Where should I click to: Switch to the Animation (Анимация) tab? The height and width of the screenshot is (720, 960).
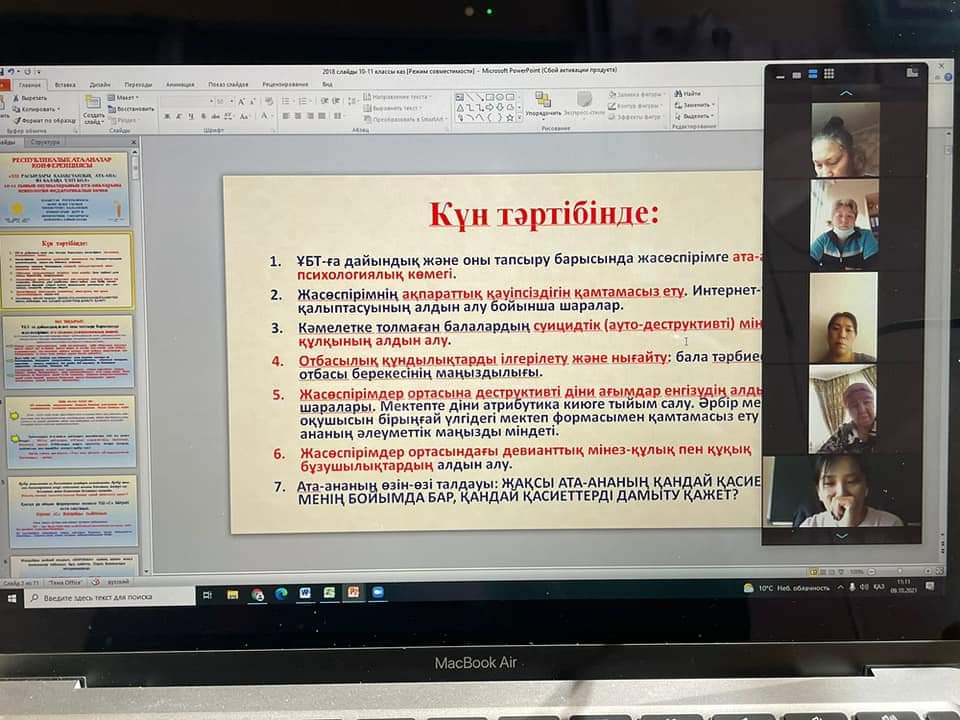[180, 85]
